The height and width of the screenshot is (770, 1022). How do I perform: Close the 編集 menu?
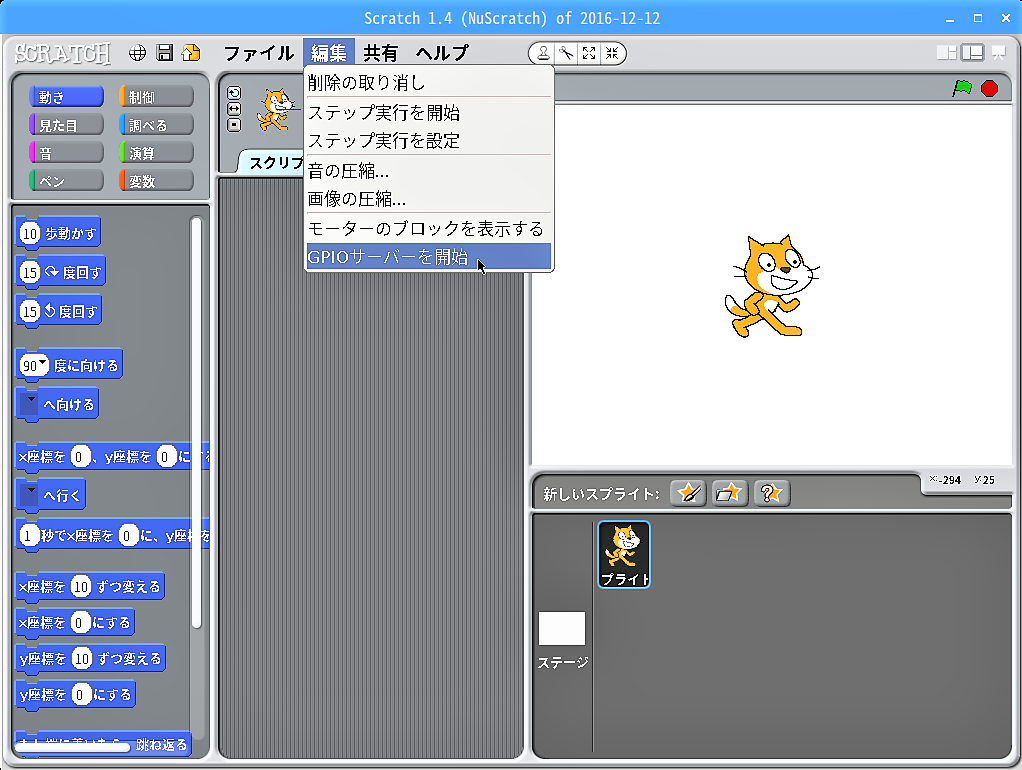(x=328, y=53)
